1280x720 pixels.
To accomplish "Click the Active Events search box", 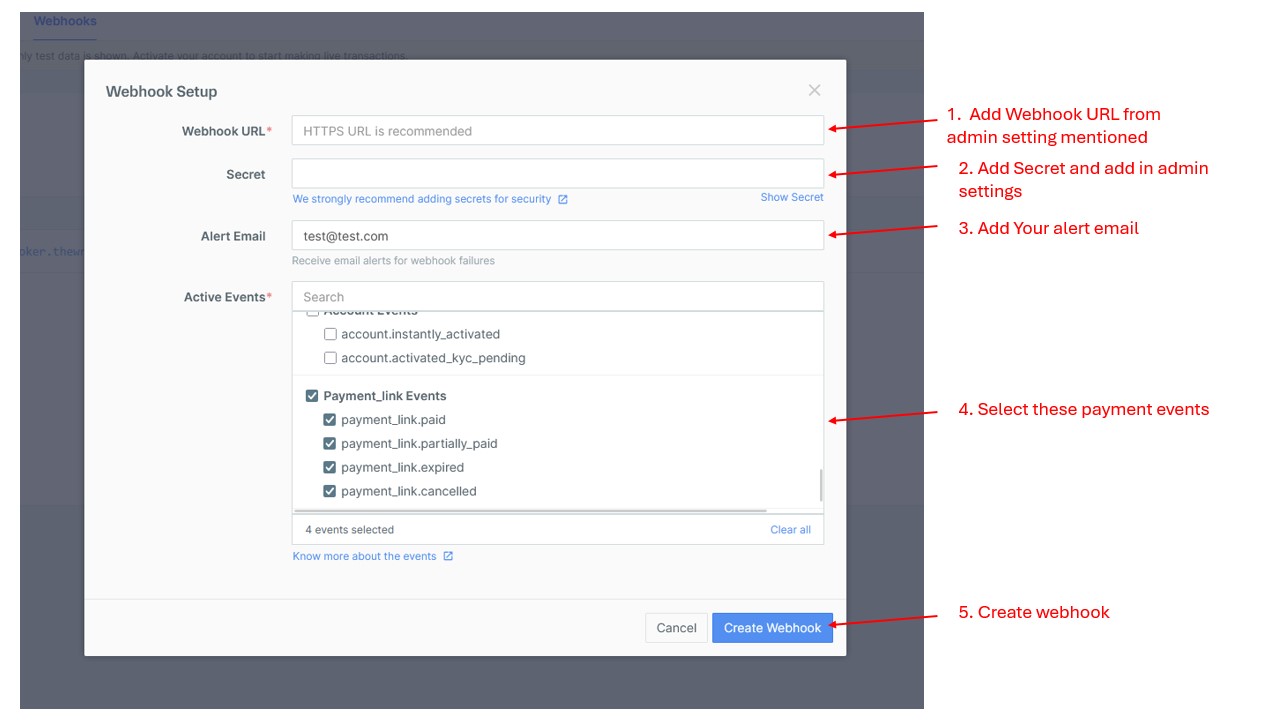I will pos(557,297).
